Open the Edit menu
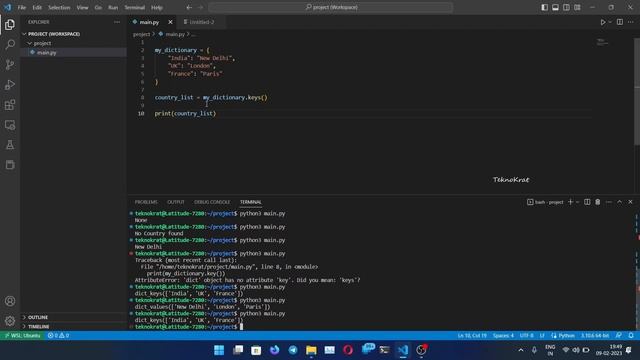This screenshot has height=360, width=640. (x=37, y=7)
